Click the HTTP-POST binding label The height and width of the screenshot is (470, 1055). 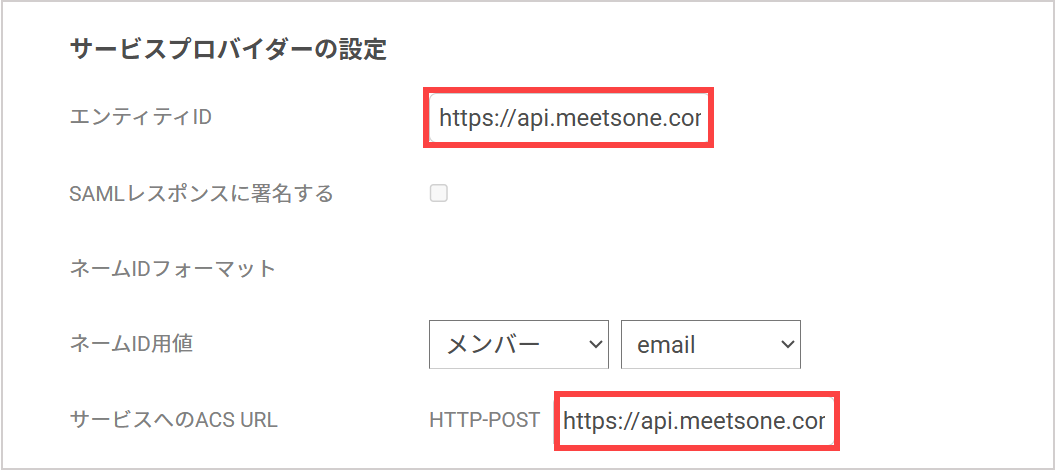[484, 420]
